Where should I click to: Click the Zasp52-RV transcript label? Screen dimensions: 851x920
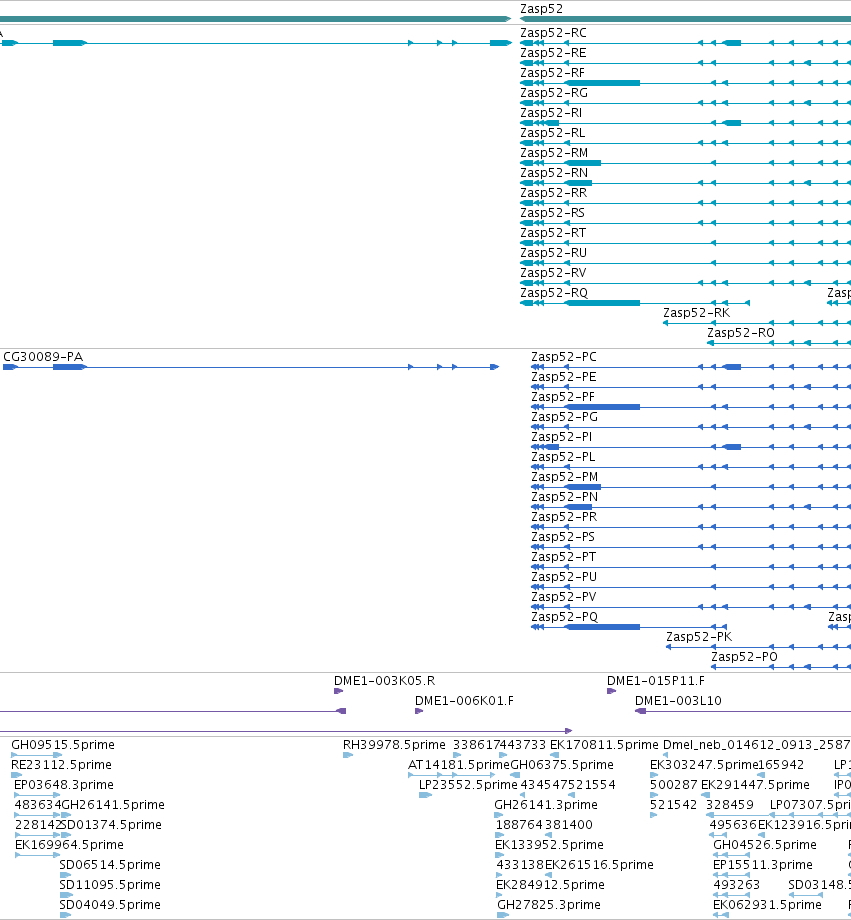point(553,272)
